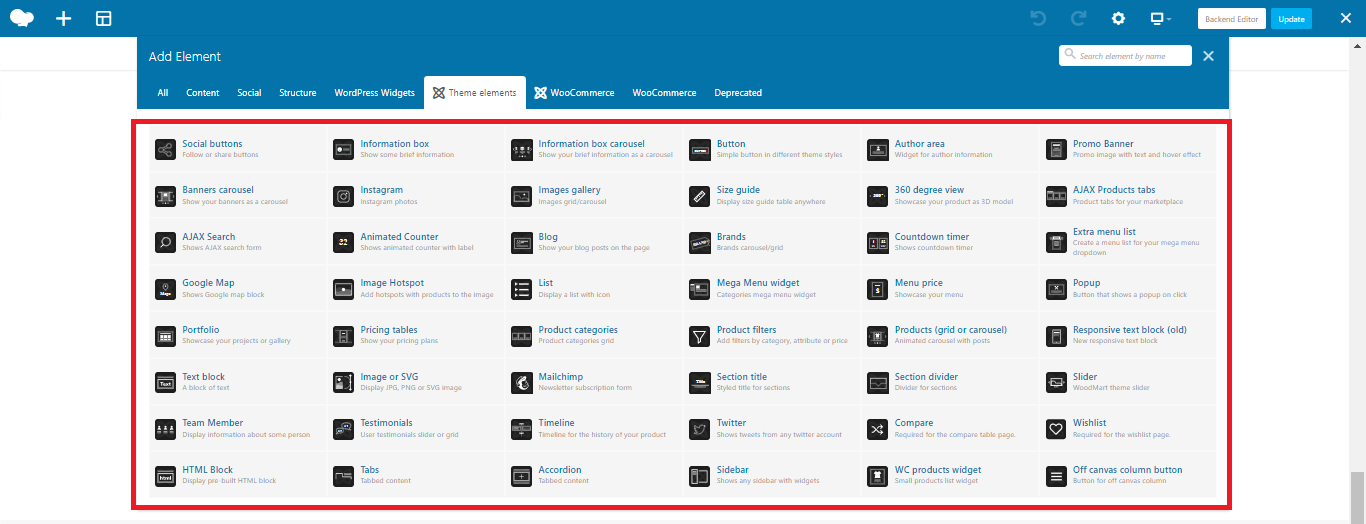Insert the Google Map element icon
1366x524 pixels.
coord(165,289)
